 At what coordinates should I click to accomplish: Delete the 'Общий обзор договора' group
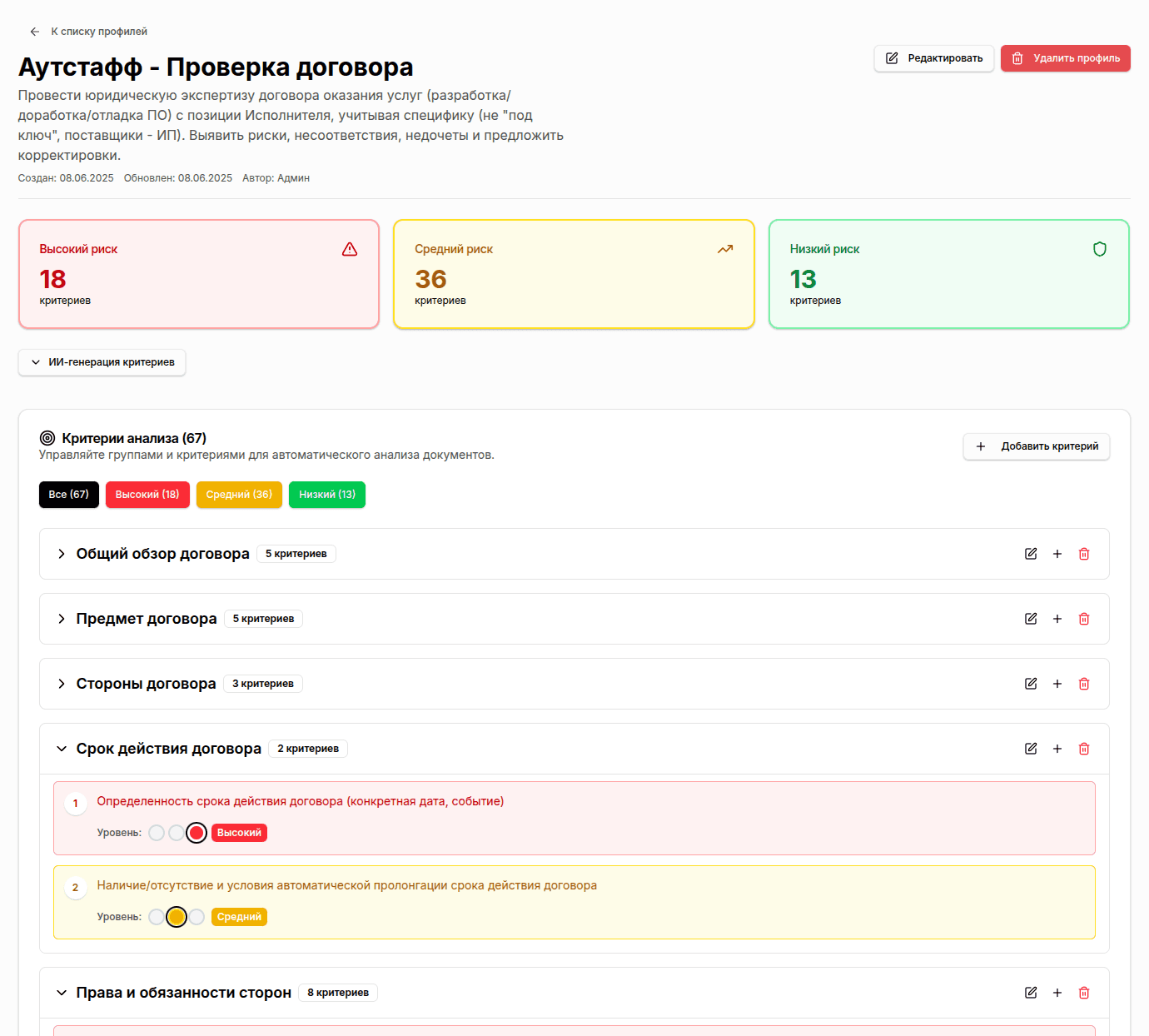[1084, 554]
